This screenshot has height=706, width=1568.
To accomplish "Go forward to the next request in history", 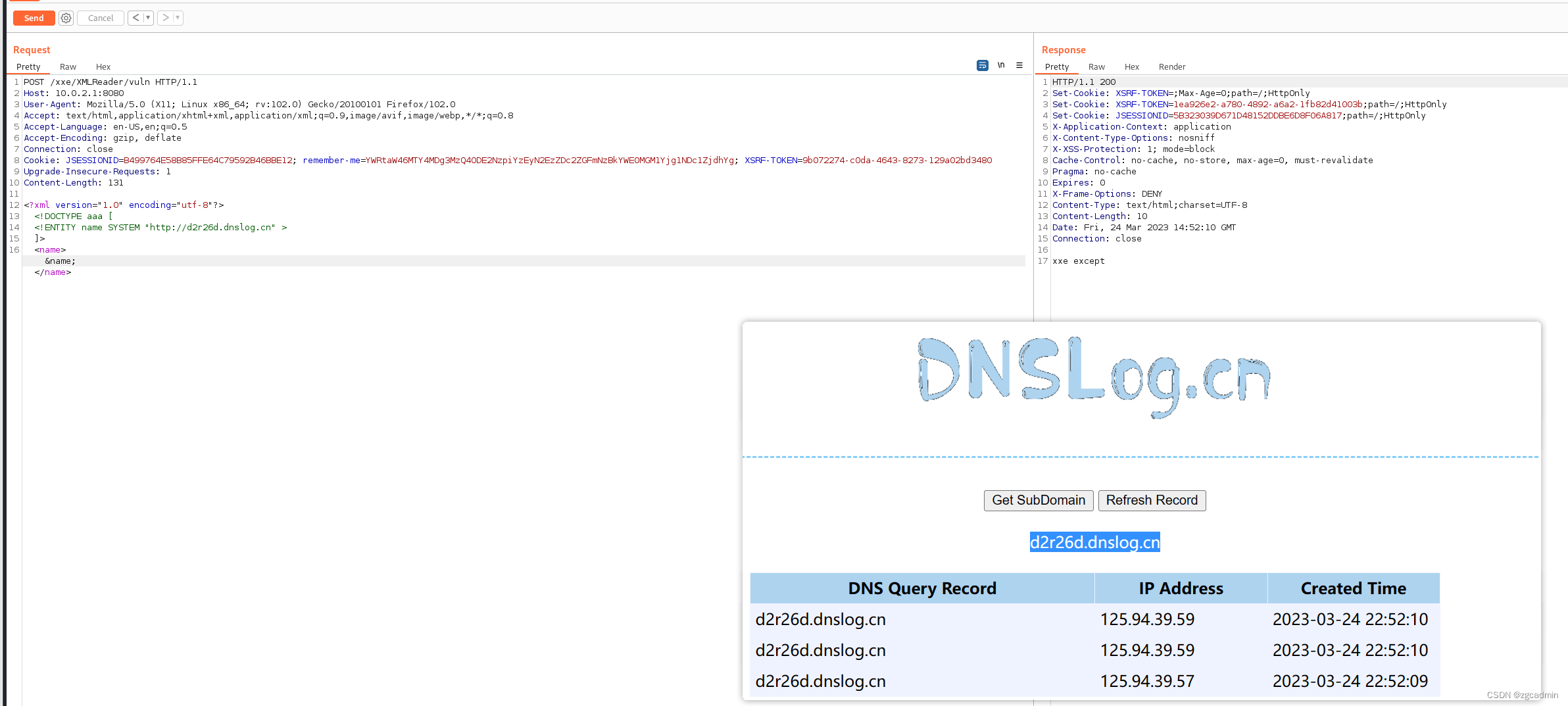I will pos(165,18).
